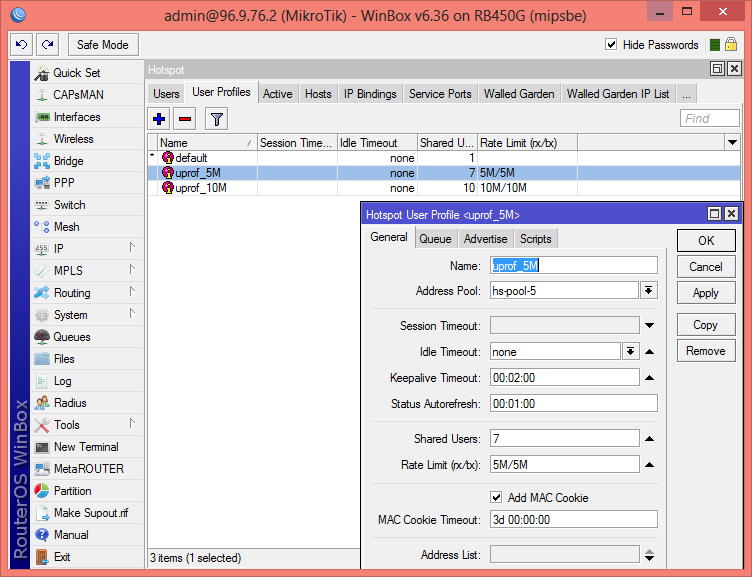Click the Redo arrow icon
The image size is (752, 577).
pos(47,45)
